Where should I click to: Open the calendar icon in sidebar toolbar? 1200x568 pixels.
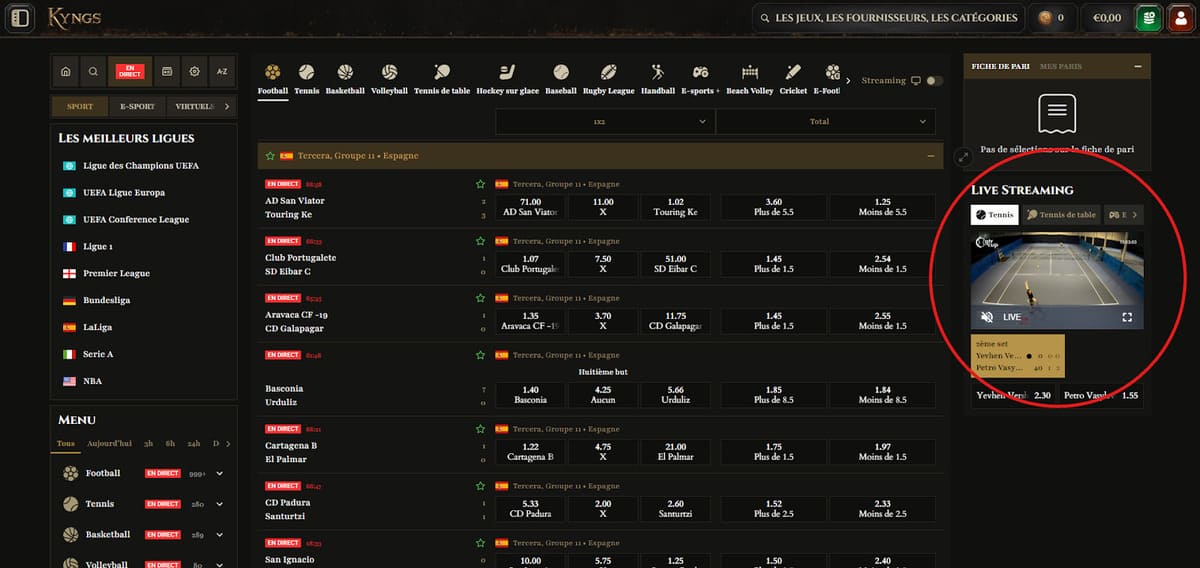click(167, 71)
